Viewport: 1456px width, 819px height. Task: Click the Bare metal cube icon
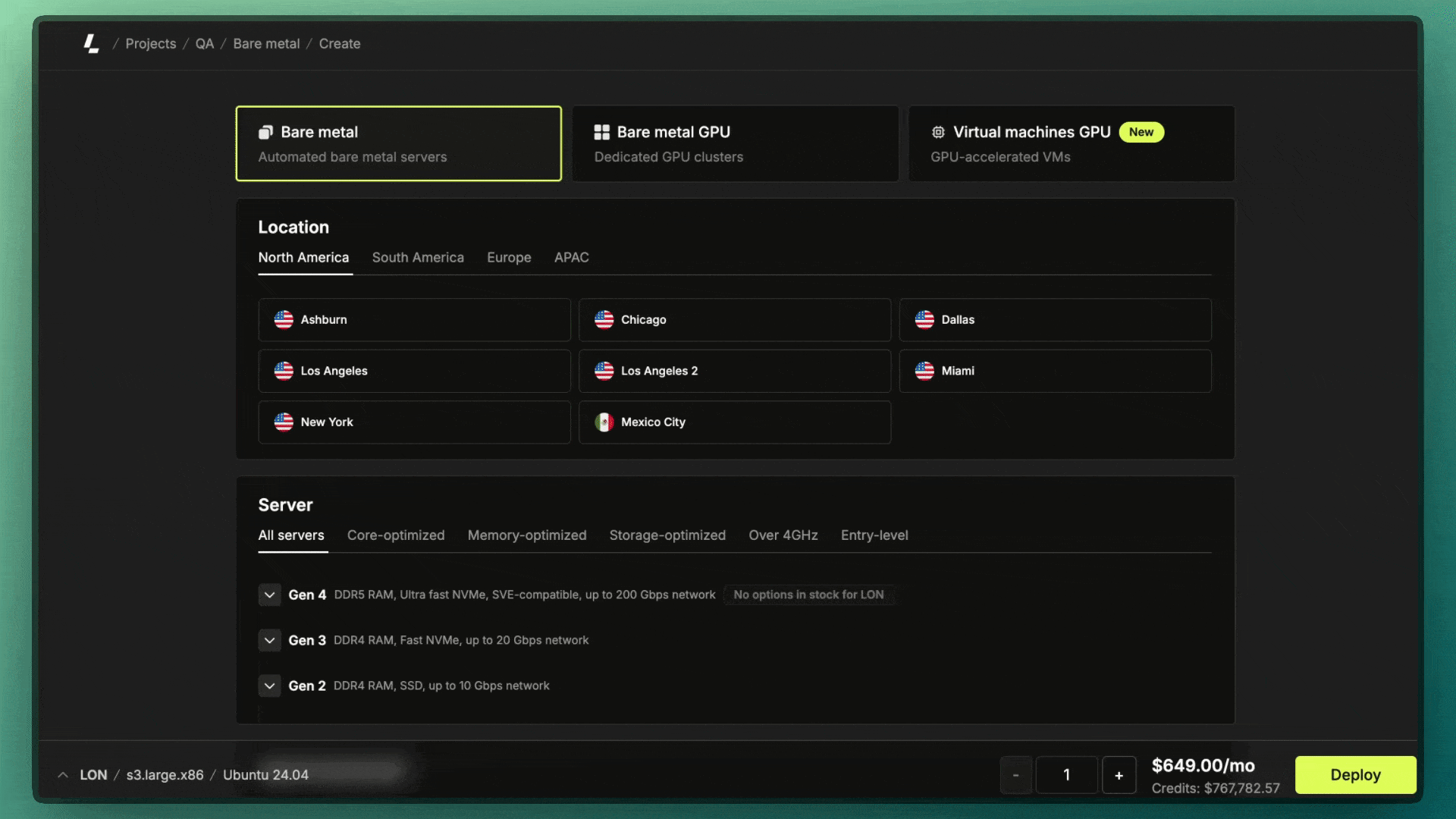point(265,132)
